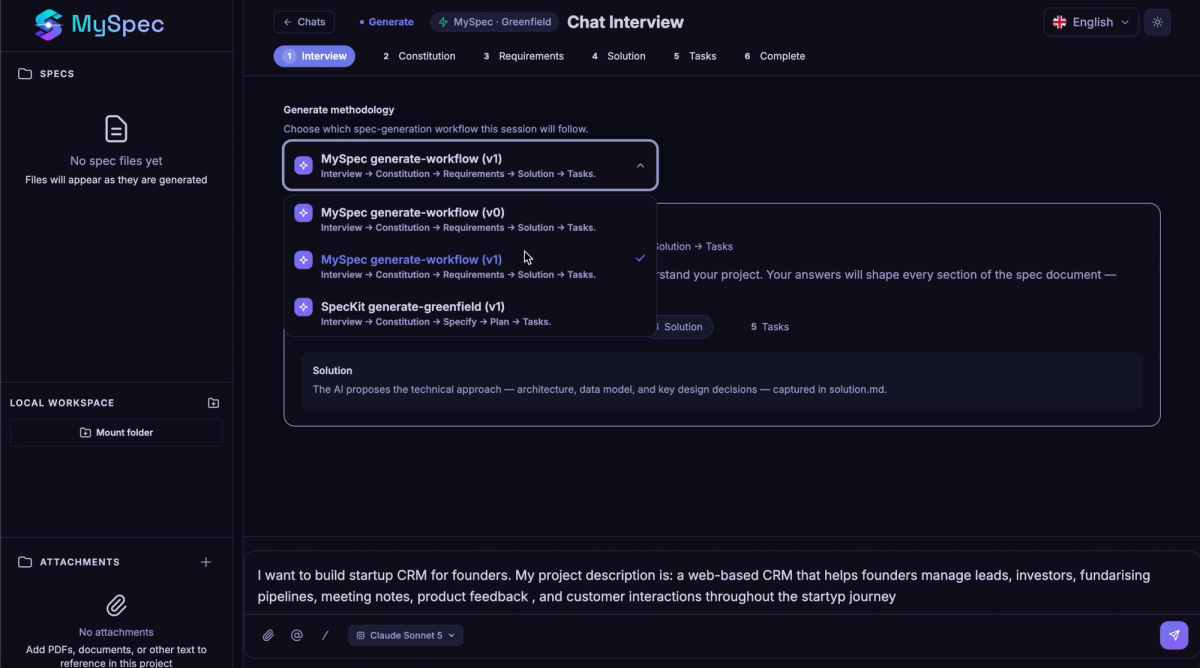The image size is (1200, 668).
Task: Go to the Interview step tab
Action: [314, 56]
